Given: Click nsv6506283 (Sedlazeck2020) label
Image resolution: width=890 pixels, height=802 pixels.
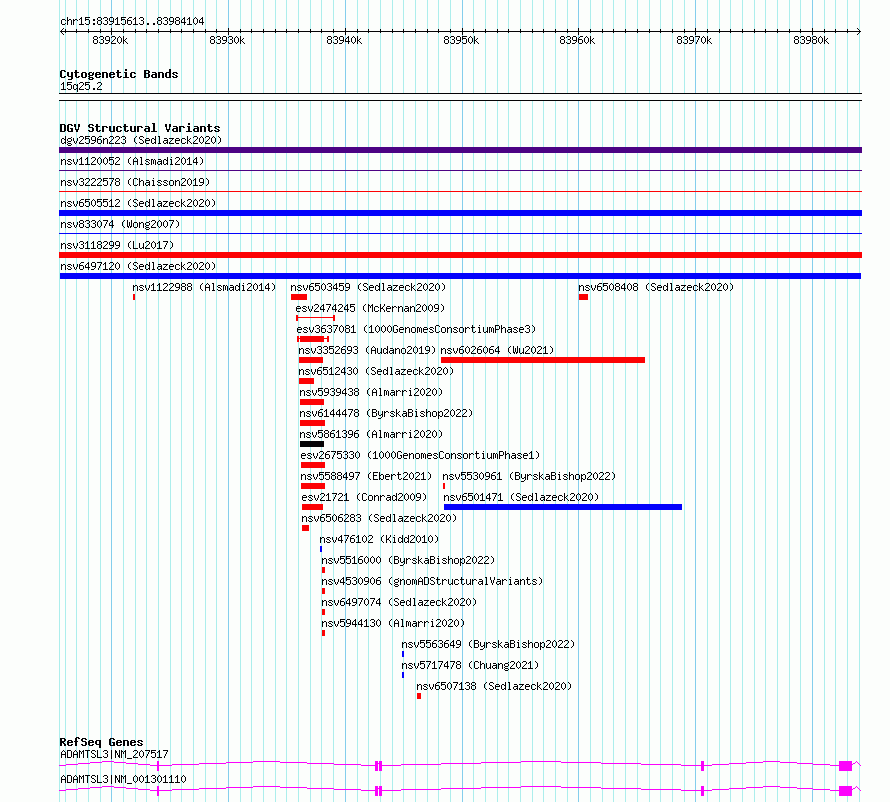Looking at the screenshot, I should point(379,518).
